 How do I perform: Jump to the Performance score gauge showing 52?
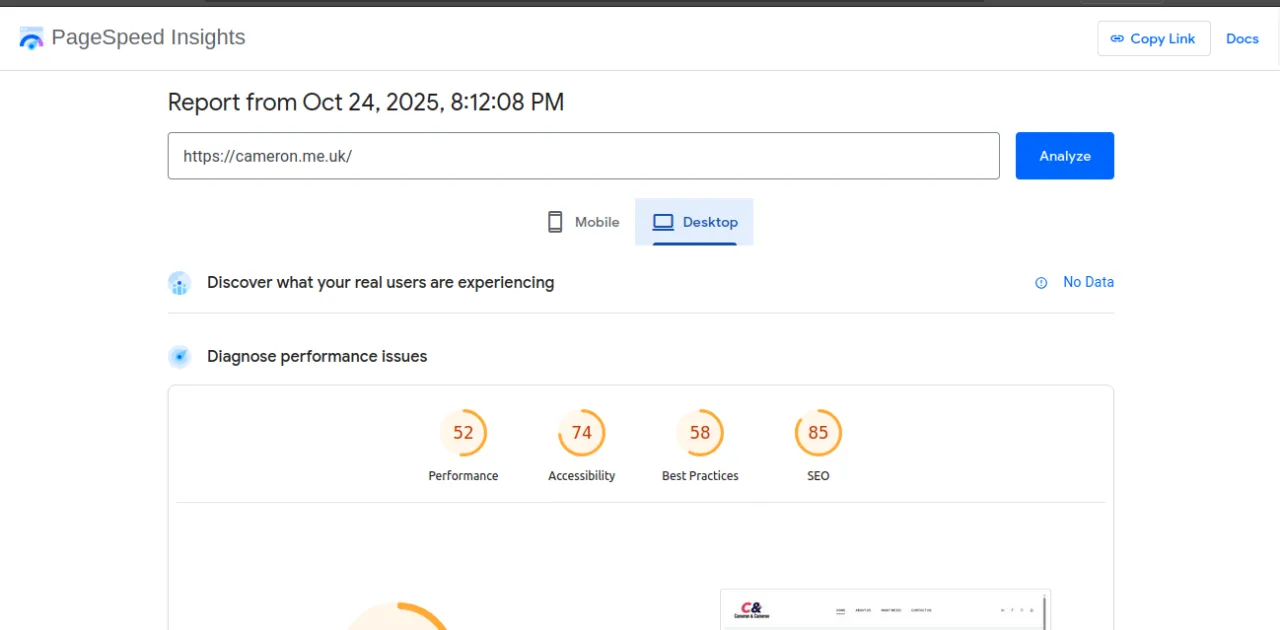(463, 434)
